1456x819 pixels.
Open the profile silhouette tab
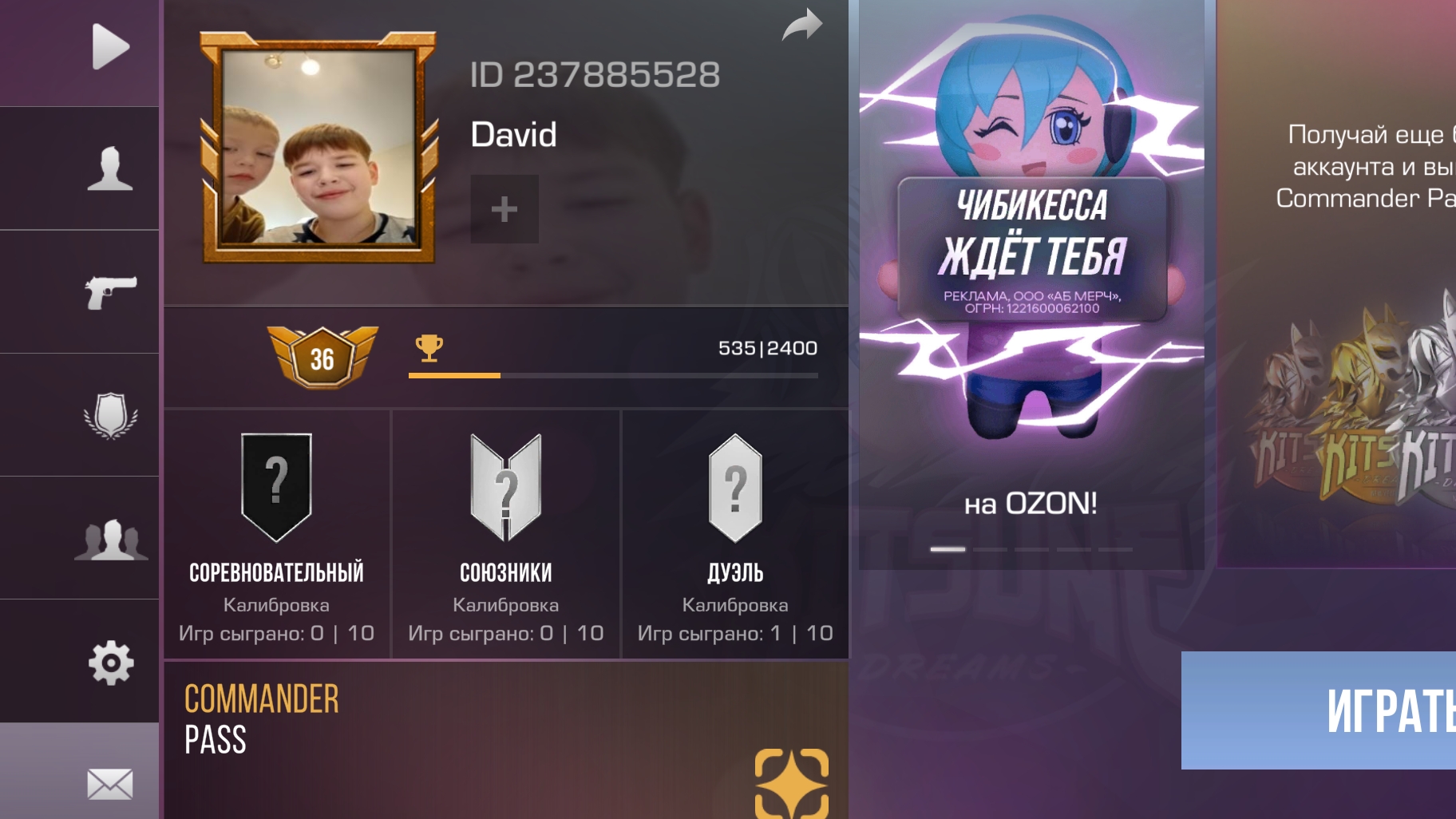click(110, 168)
